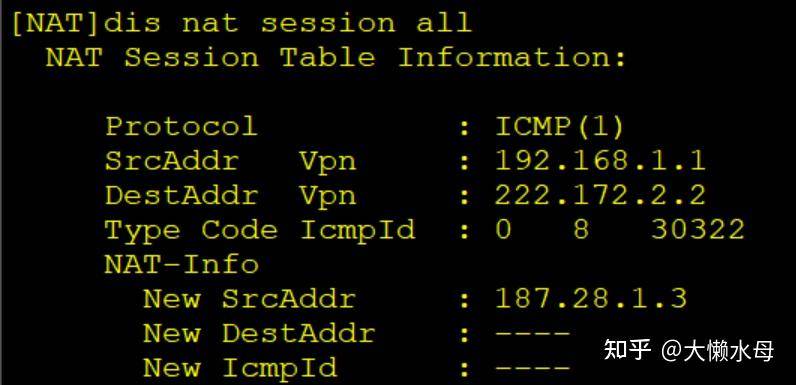Click the Type Code IcmpId label
This screenshot has width=796, height=385.
click(260, 231)
